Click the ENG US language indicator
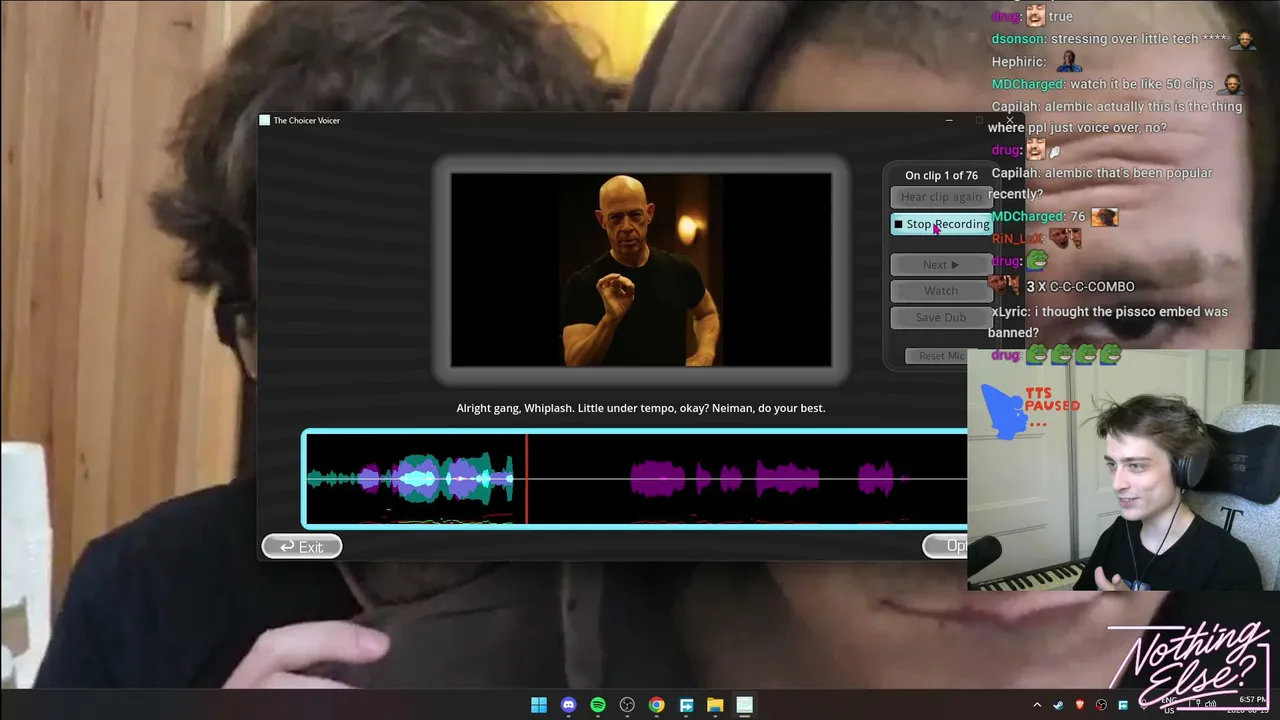The height and width of the screenshot is (720, 1280). [x=1169, y=705]
